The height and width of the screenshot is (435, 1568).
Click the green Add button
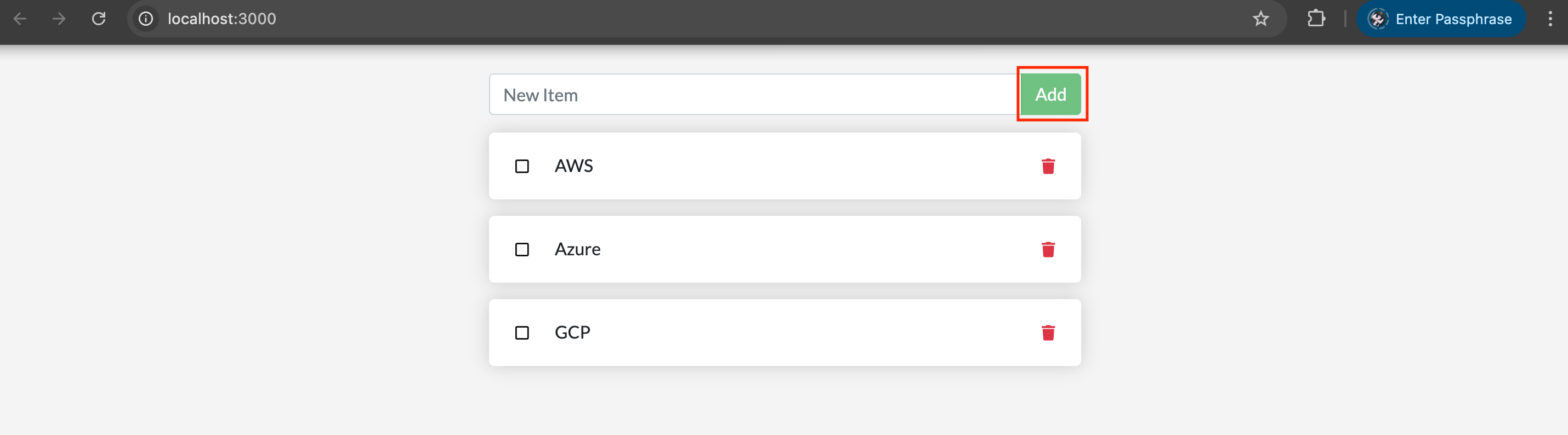(x=1050, y=94)
